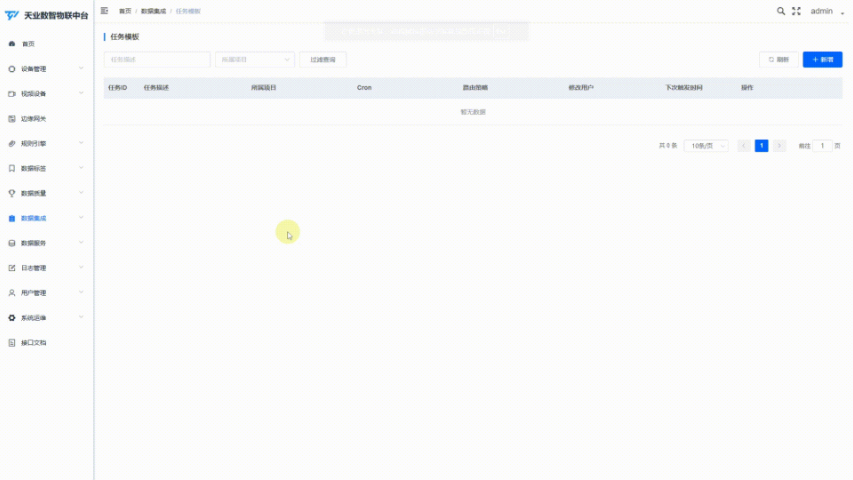Image resolution: width=853 pixels, height=480 pixels.
Task: Click the 过滤查询 button
Action: point(323,59)
